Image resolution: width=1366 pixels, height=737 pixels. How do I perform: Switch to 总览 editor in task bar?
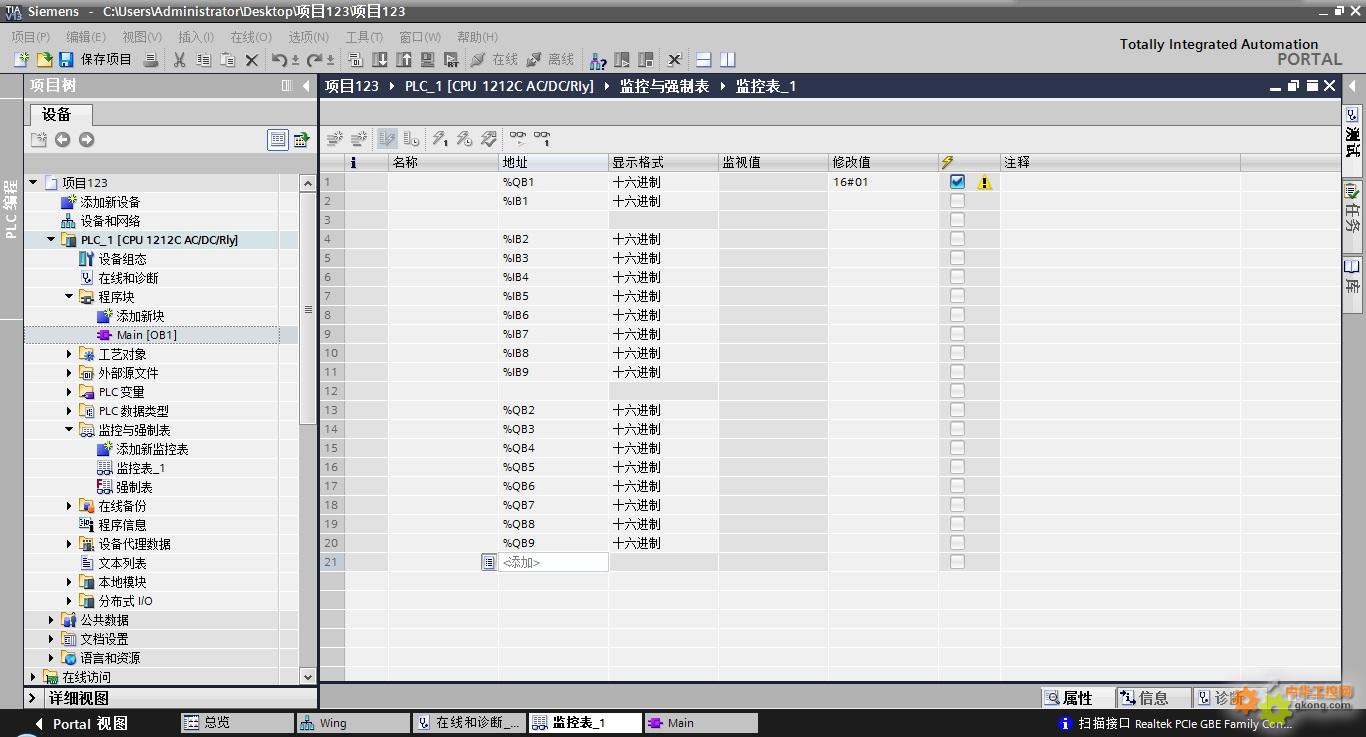pos(237,723)
